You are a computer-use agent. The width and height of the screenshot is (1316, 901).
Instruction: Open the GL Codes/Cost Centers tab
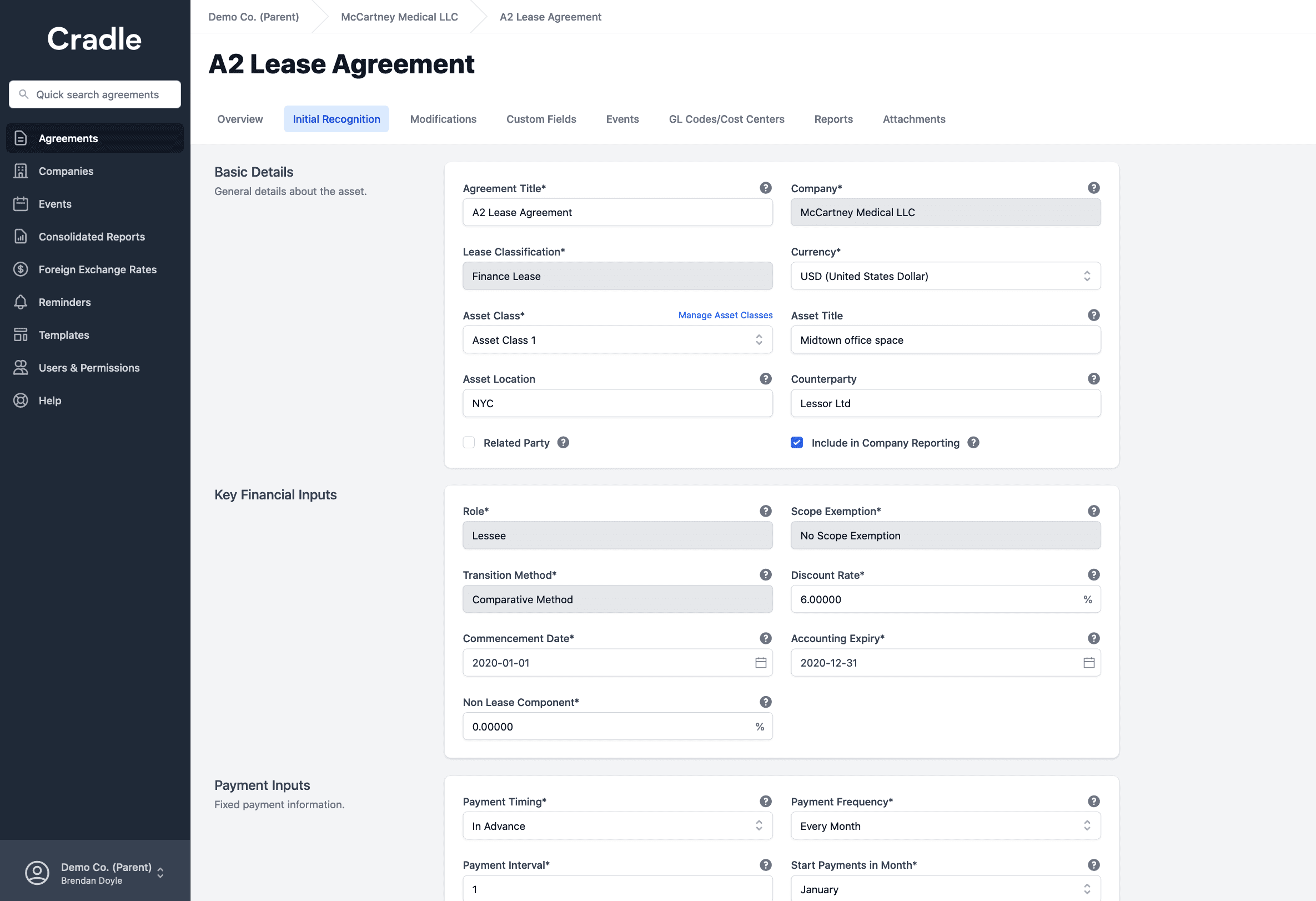726,119
